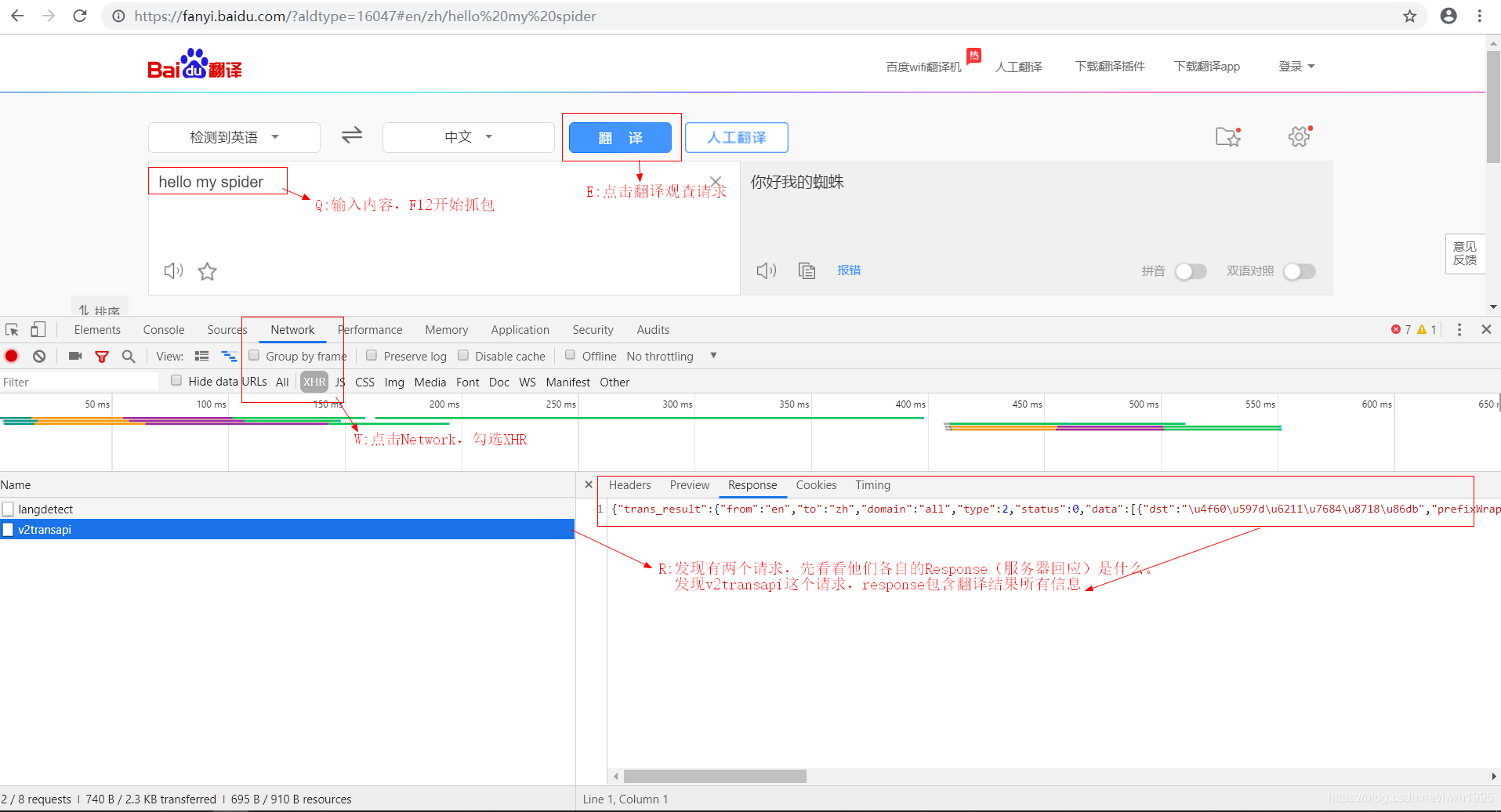This screenshot has width=1501, height=812.
Task: Swap source and target languages
Action: coord(352,136)
